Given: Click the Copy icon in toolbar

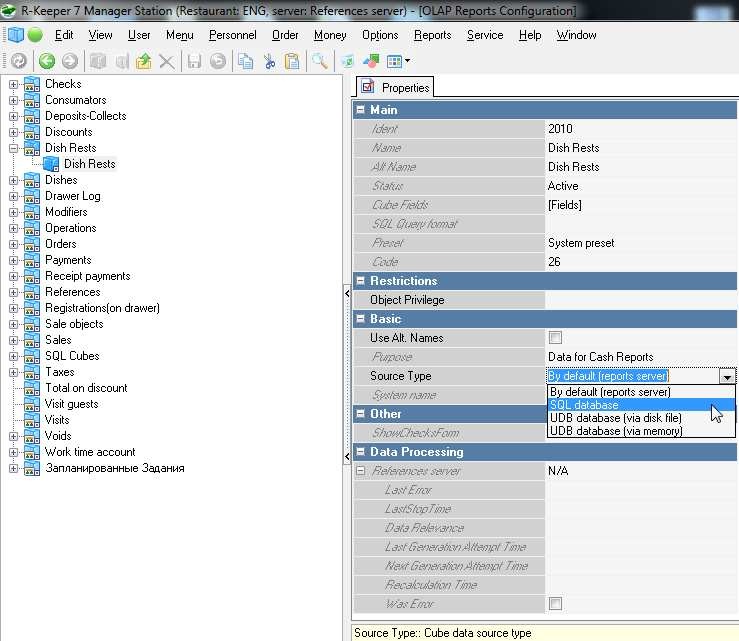Looking at the screenshot, I should tap(246, 61).
